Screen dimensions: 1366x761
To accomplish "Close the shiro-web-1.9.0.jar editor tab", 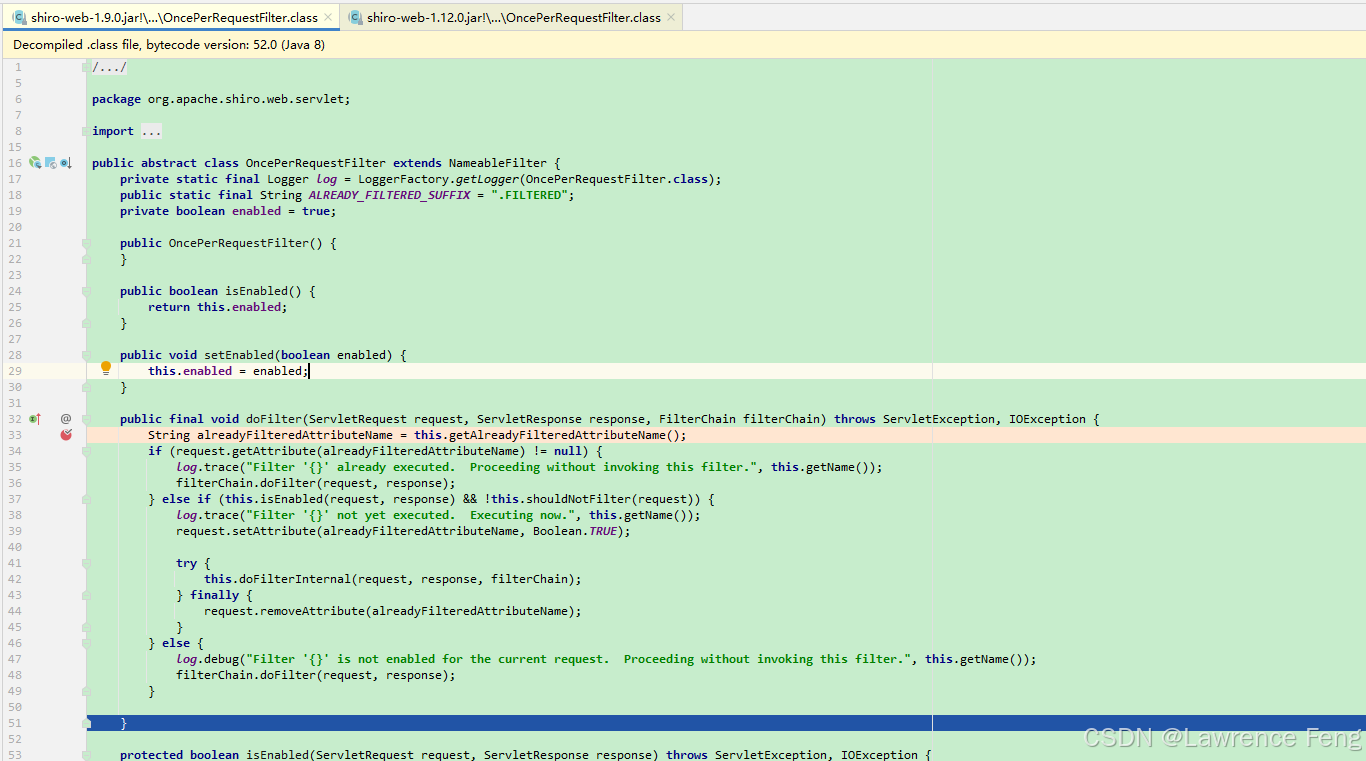I will click(x=329, y=17).
